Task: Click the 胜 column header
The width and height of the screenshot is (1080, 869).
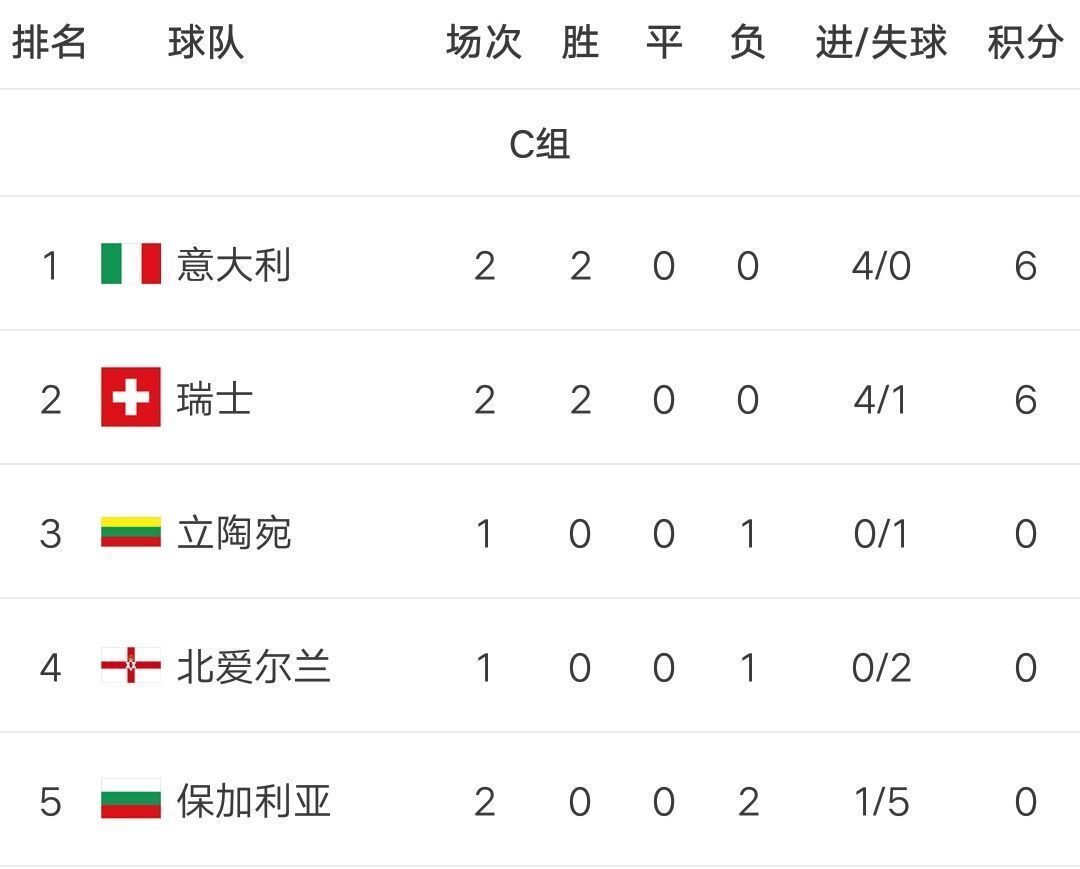Action: pos(580,42)
